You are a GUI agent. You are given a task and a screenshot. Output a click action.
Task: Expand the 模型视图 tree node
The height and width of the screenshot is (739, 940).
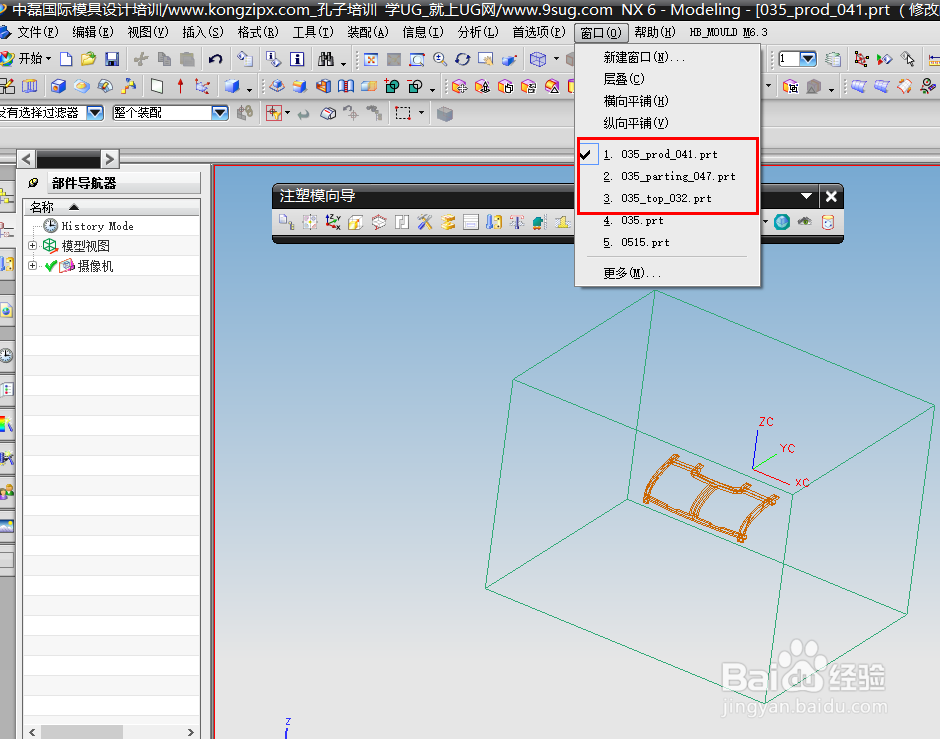(32, 246)
